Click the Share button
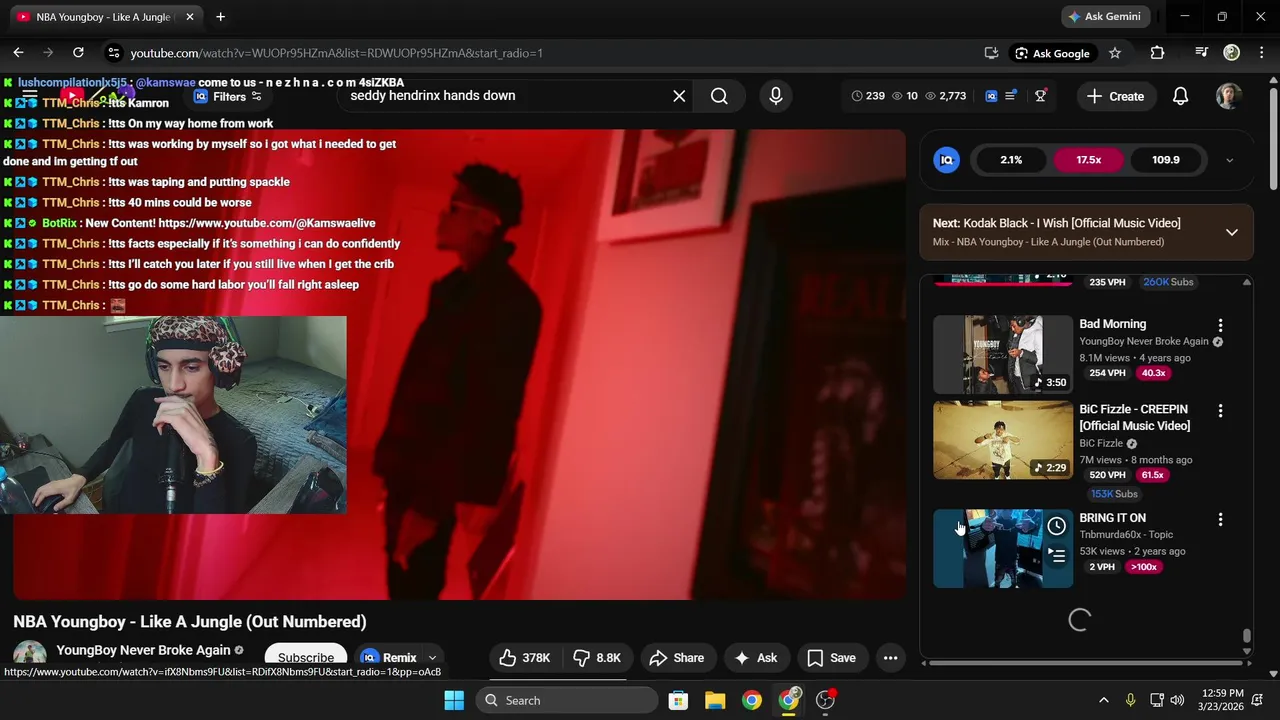Image resolution: width=1280 pixels, height=720 pixels. pyautogui.click(x=677, y=658)
